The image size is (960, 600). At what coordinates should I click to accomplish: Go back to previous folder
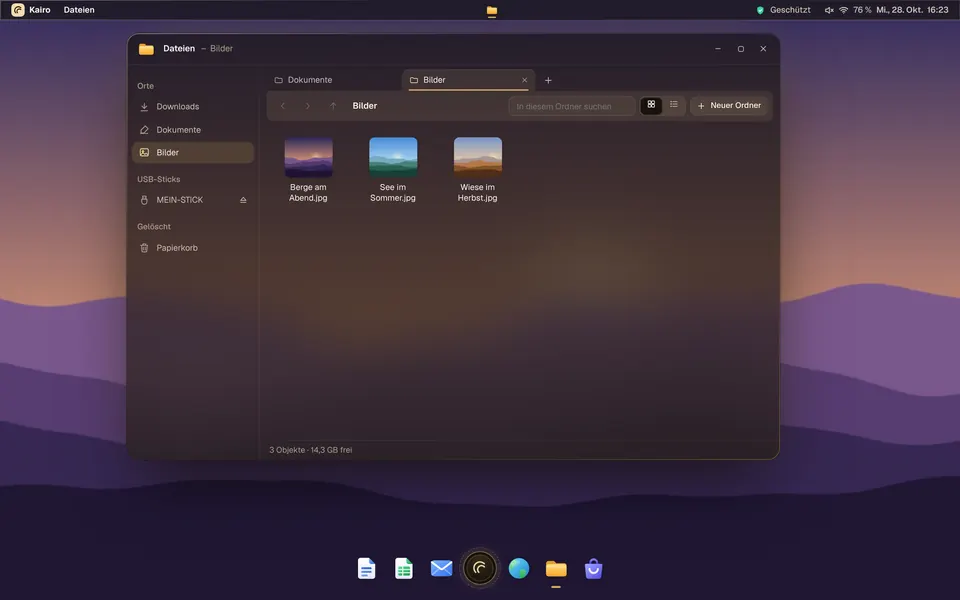283,106
